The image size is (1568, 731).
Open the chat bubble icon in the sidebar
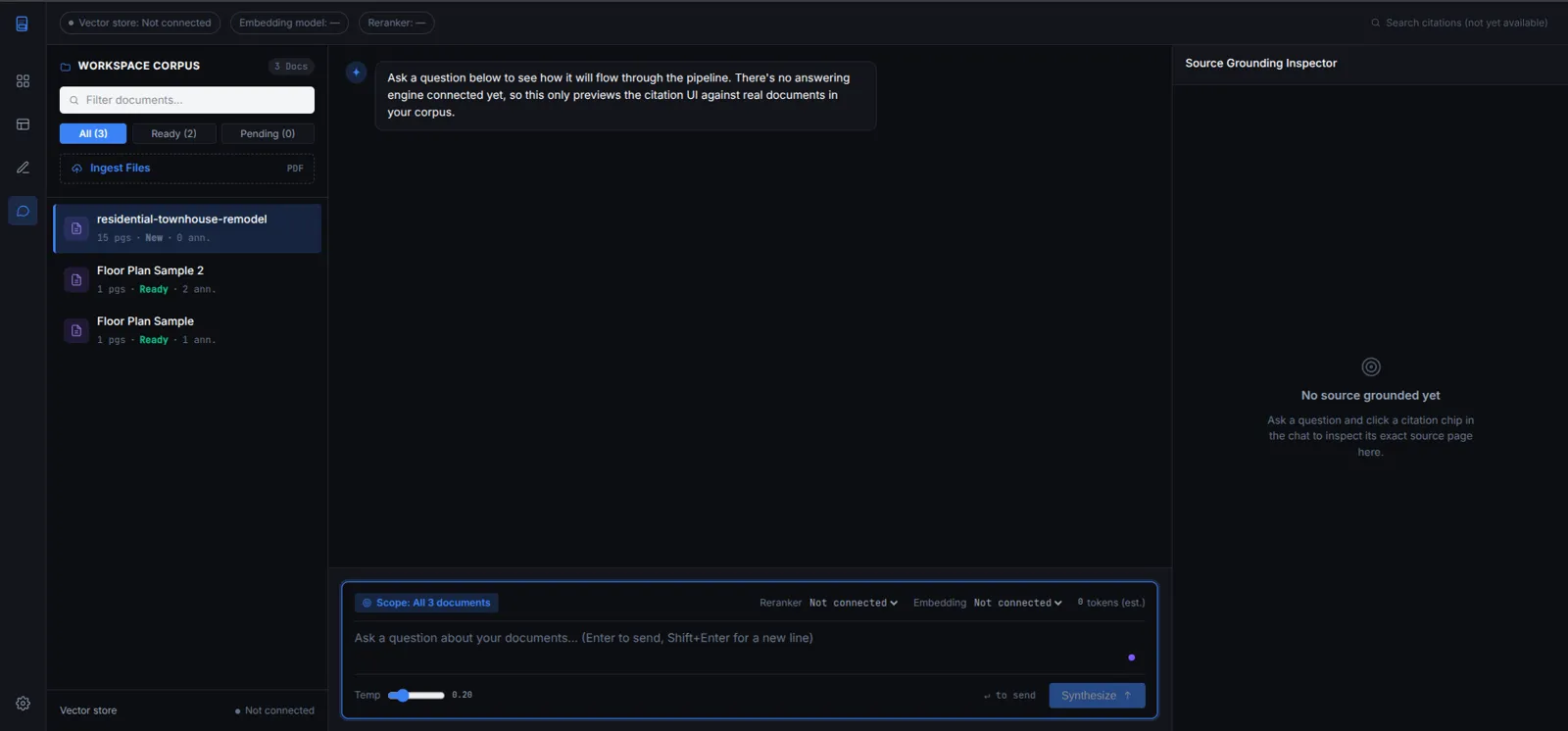[x=23, y=211]
